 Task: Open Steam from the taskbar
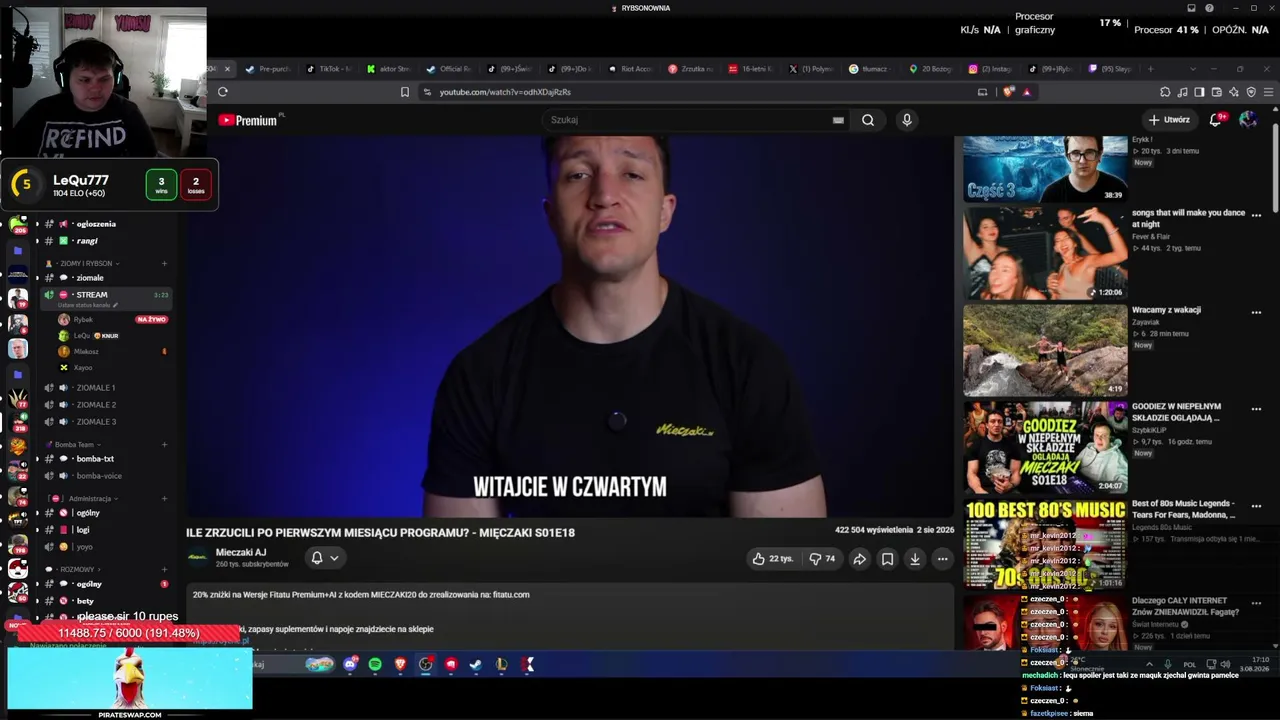pos(476,664)
